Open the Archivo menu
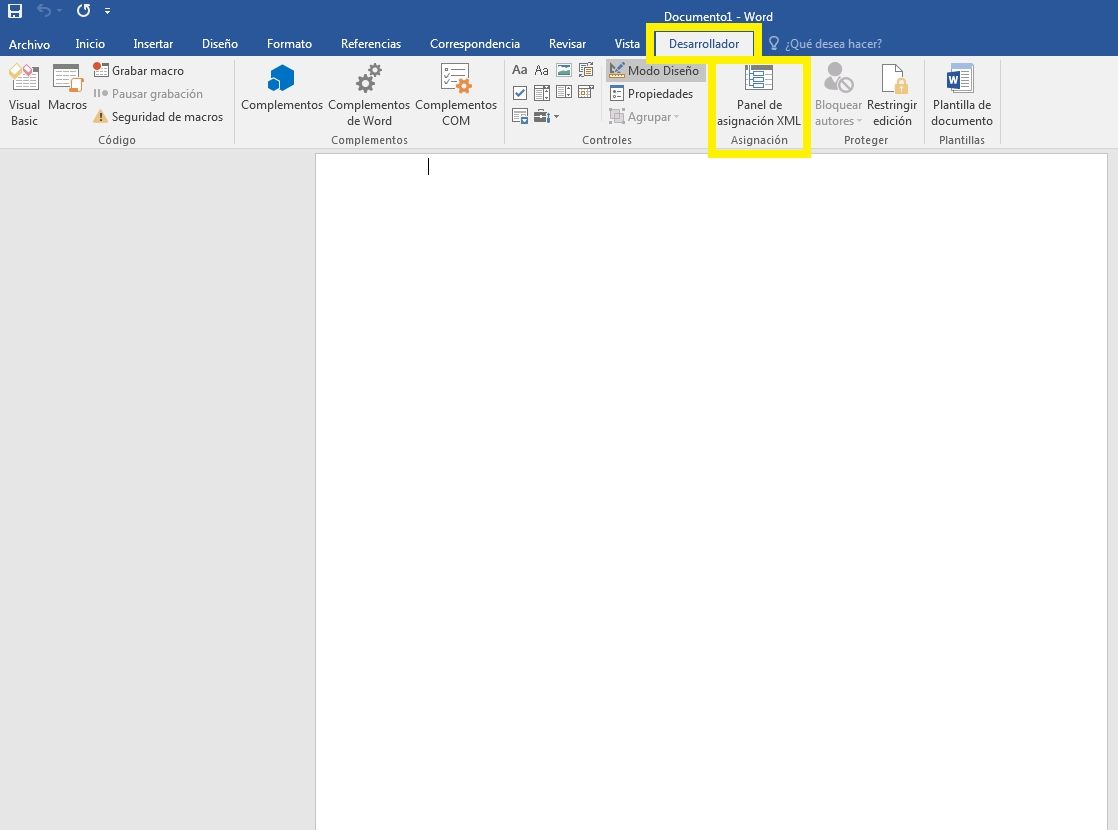This screenshot has height=830, width=1118. [30, 44]
